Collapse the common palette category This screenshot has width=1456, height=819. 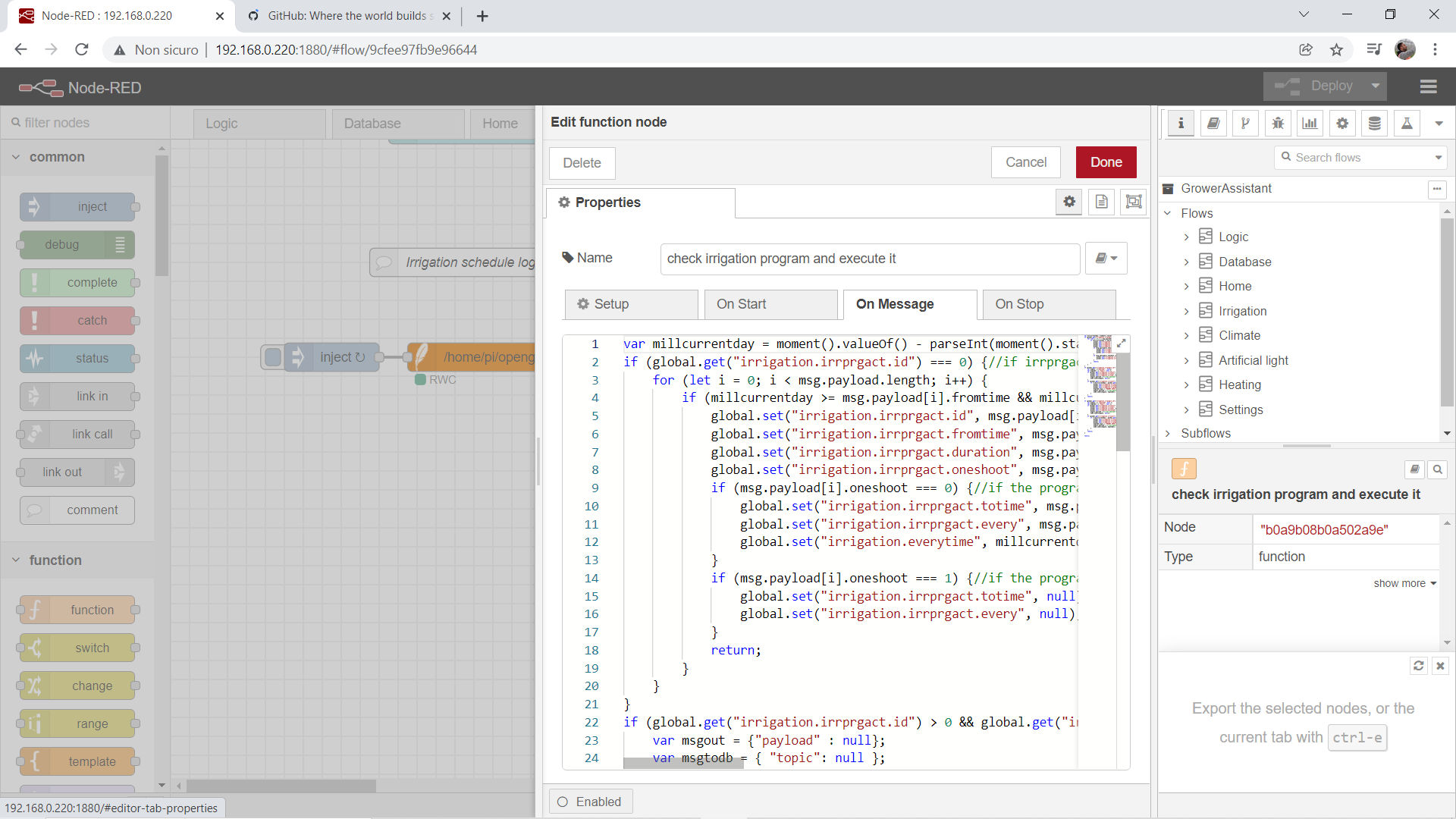[16, 157]
